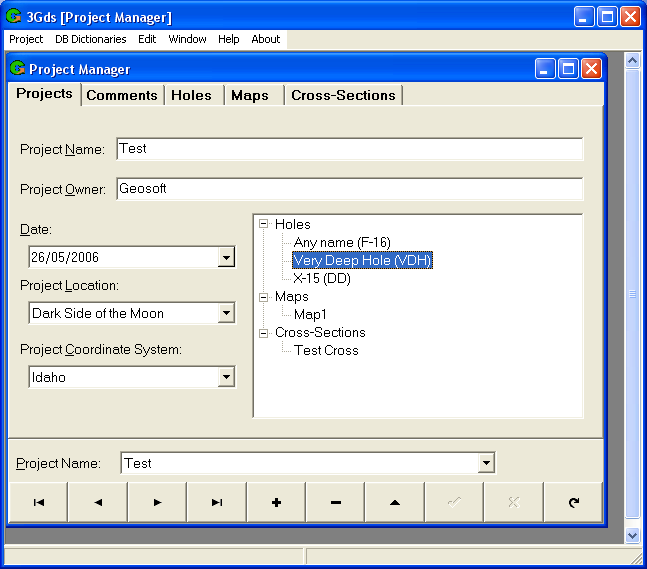Insert new record with plus button

click(x=276, y=502)
